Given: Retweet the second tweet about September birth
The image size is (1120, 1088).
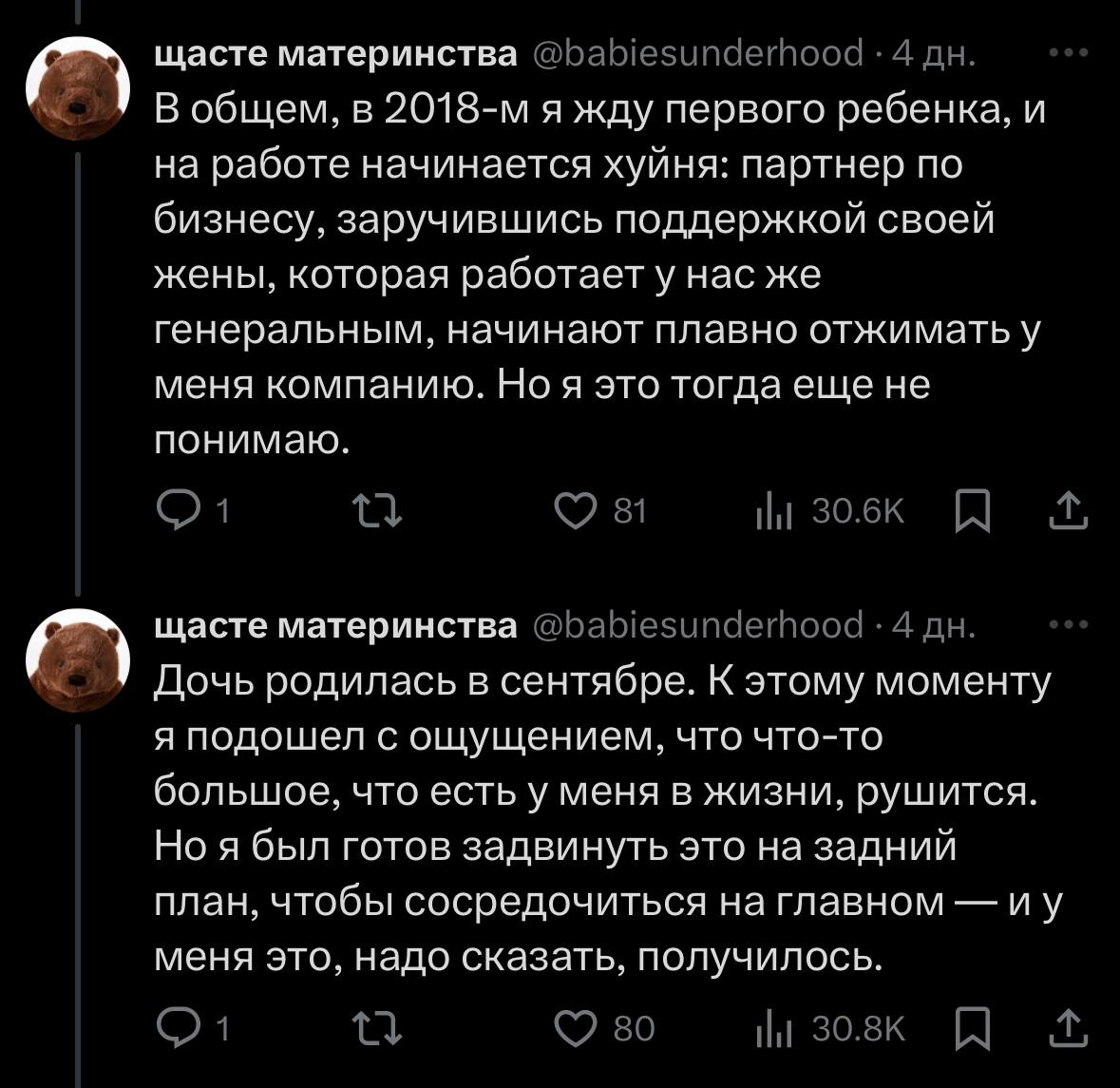Looking at the screenshot, I should tap(378, 1029).
